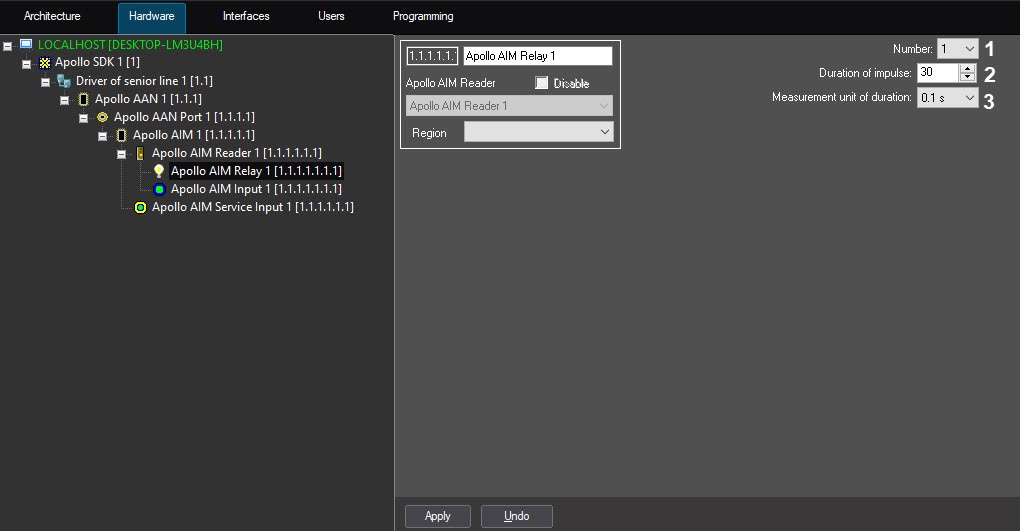The height and width of the screenshot is (531, 1020).
Task: Open the Region dropdown
Action: (x=539, y=132)
